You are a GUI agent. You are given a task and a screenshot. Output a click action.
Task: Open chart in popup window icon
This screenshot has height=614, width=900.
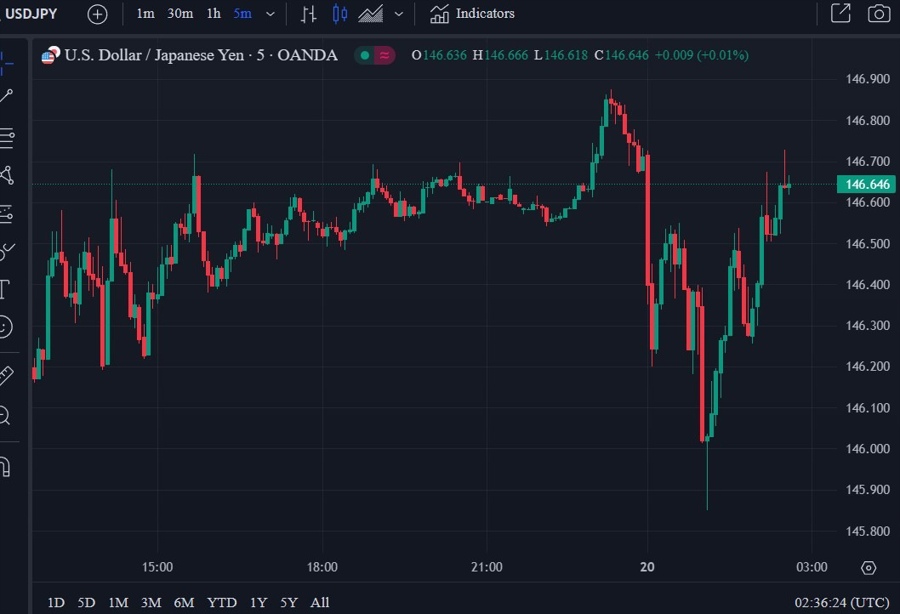pos(841,14)
